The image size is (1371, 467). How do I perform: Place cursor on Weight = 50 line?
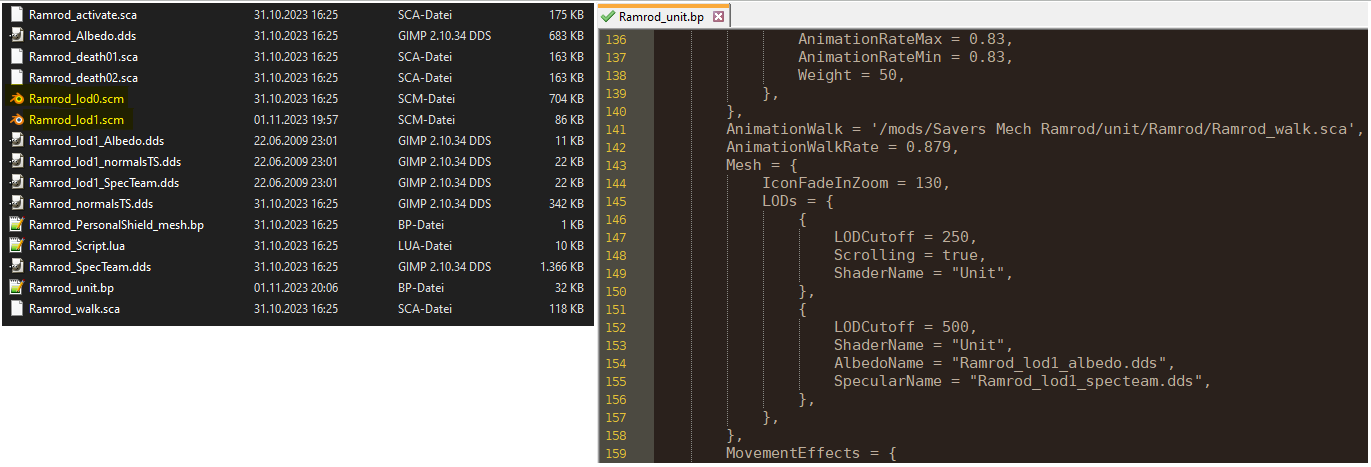pos(851,75)
